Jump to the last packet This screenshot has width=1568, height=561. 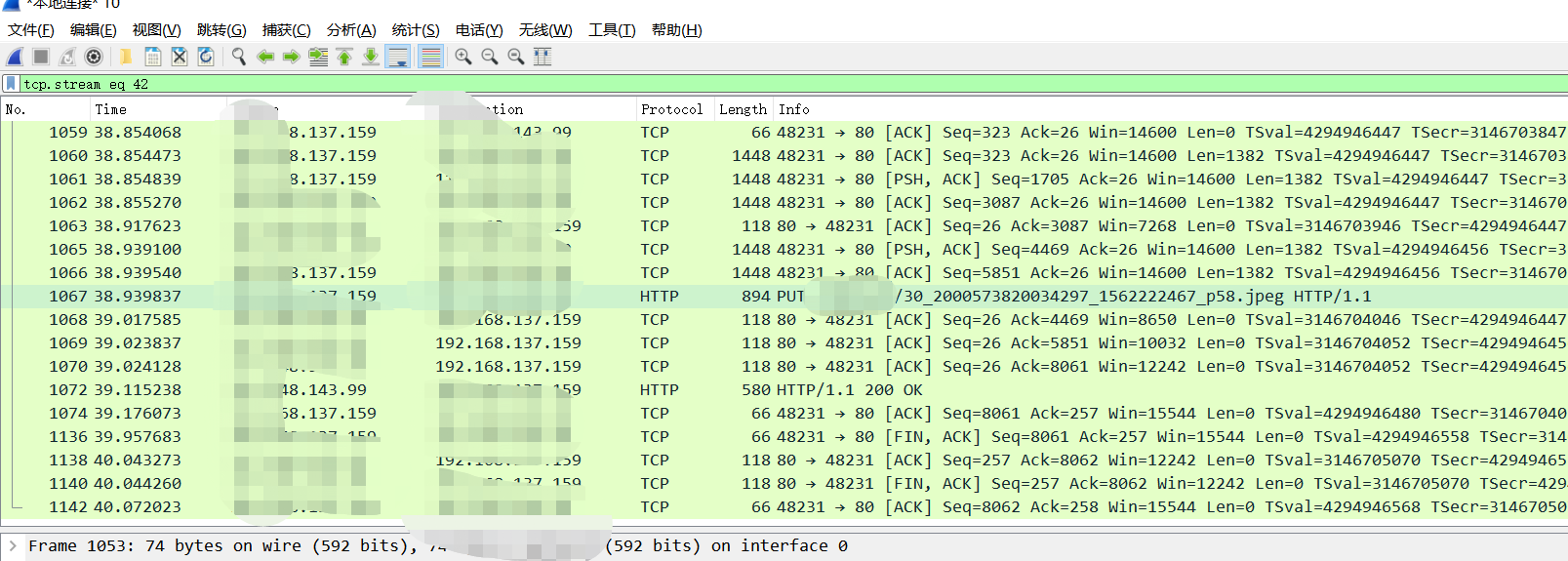[371, 57]
